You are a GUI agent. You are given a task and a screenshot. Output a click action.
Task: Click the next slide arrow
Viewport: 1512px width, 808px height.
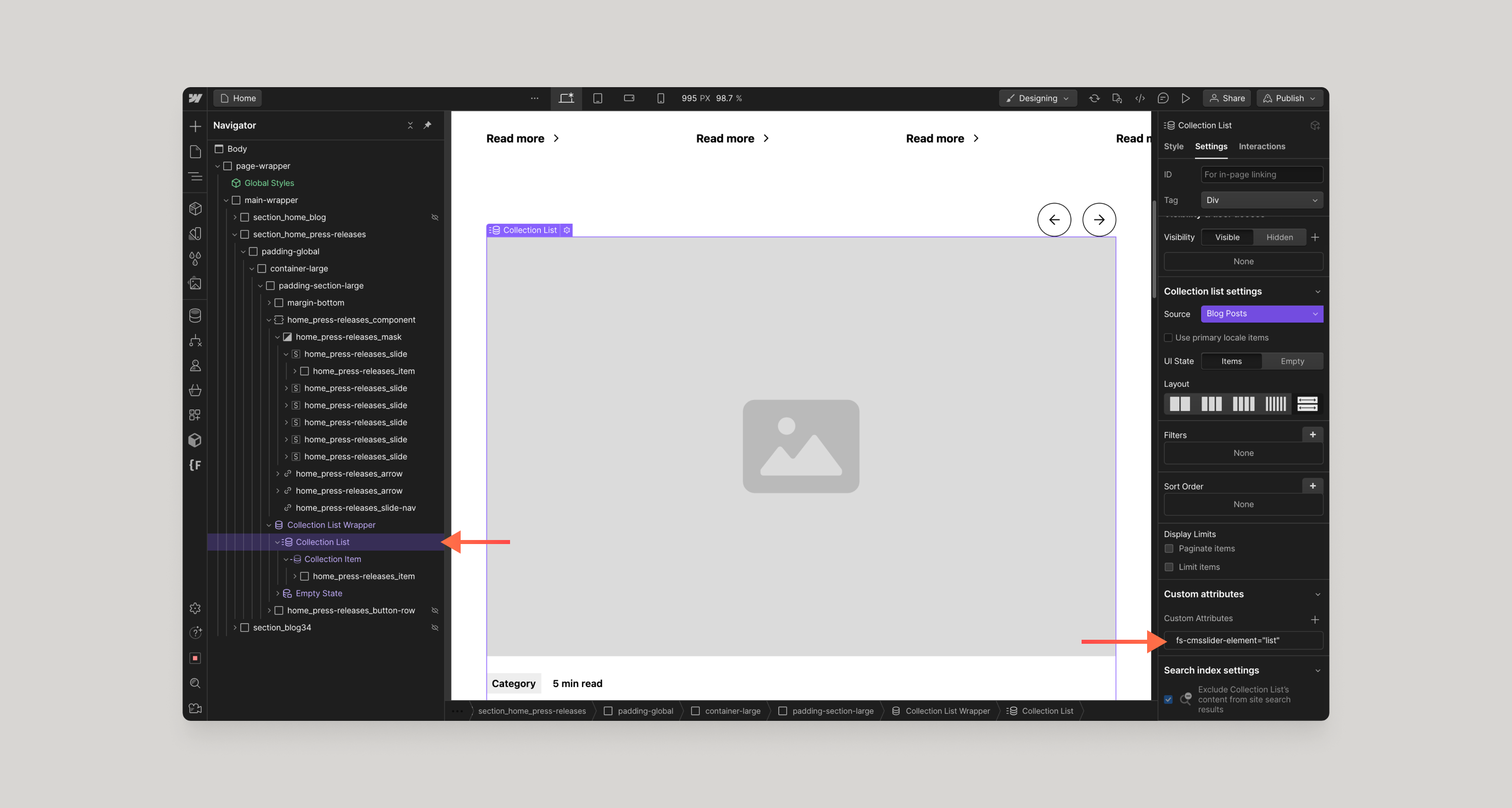[x=1099, y=220]
